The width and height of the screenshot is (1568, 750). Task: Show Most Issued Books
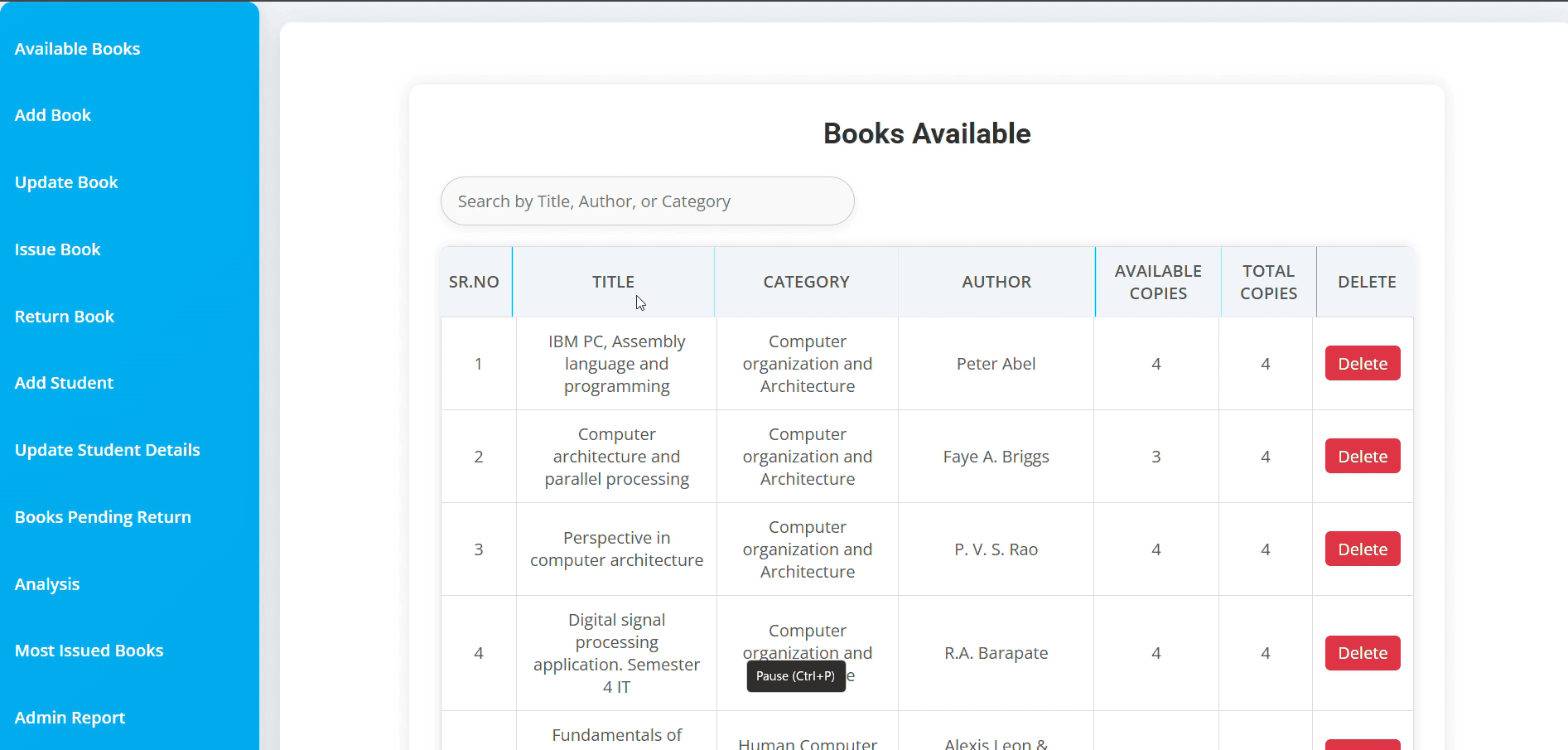pyautogui.click(x=89, y=651)
